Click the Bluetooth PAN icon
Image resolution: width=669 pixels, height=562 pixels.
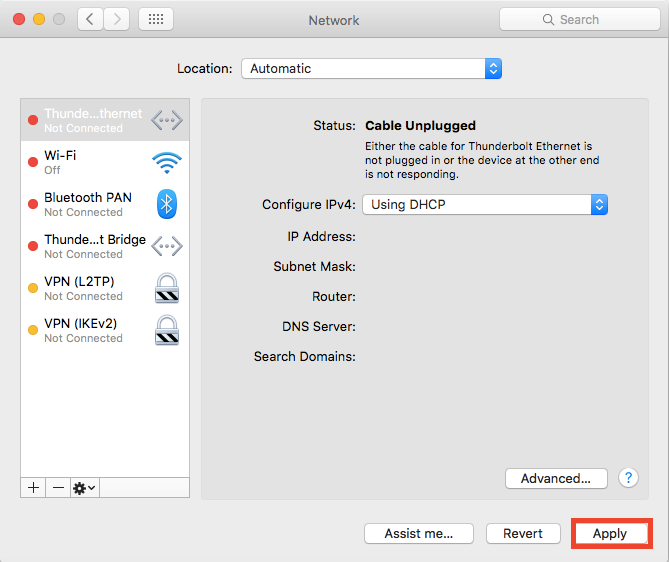[x=166, y=204]
